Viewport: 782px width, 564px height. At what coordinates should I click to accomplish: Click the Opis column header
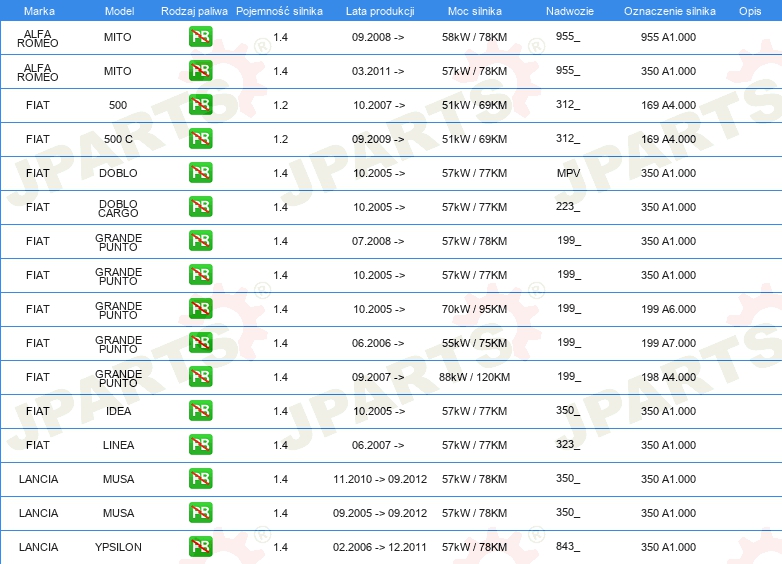750,11
